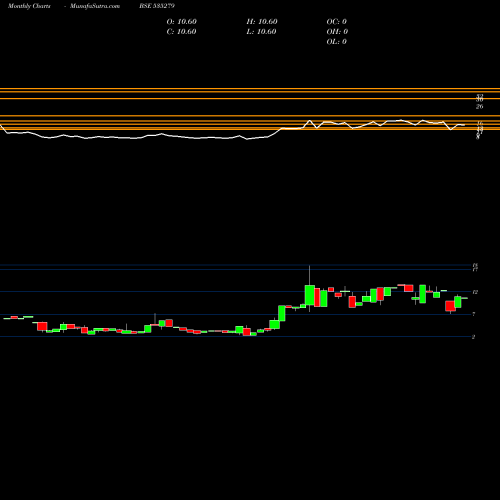Click the low value L: 10.60

[262, 32]
